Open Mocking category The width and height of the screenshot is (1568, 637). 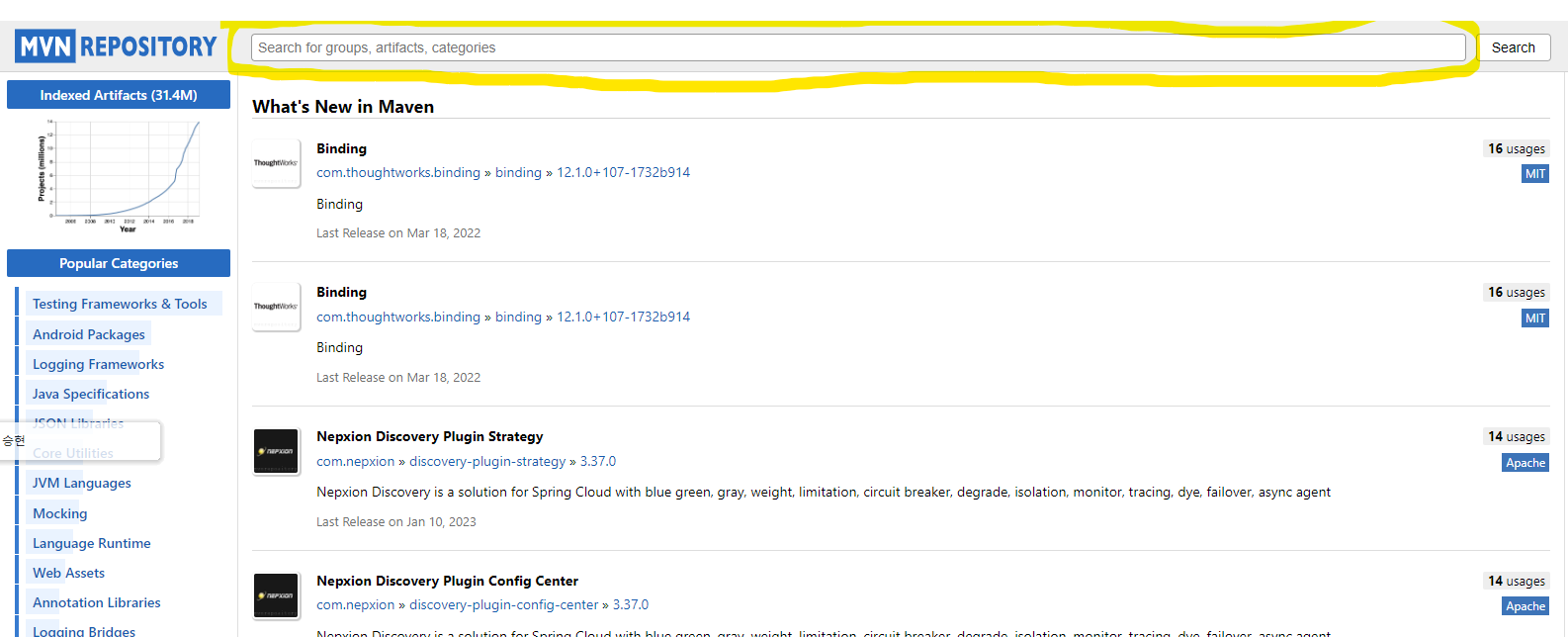coord(60,513)
